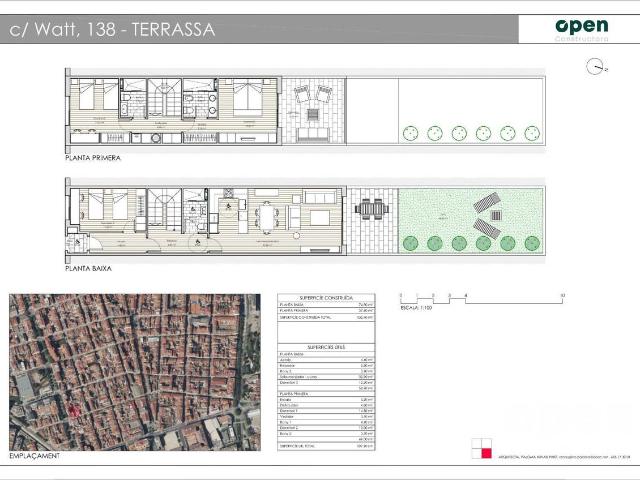The height and width of the screenshot is (480, 640).
Task: Click the indoor dining table on Planta Baixa
Action: (x=268, y=214)
